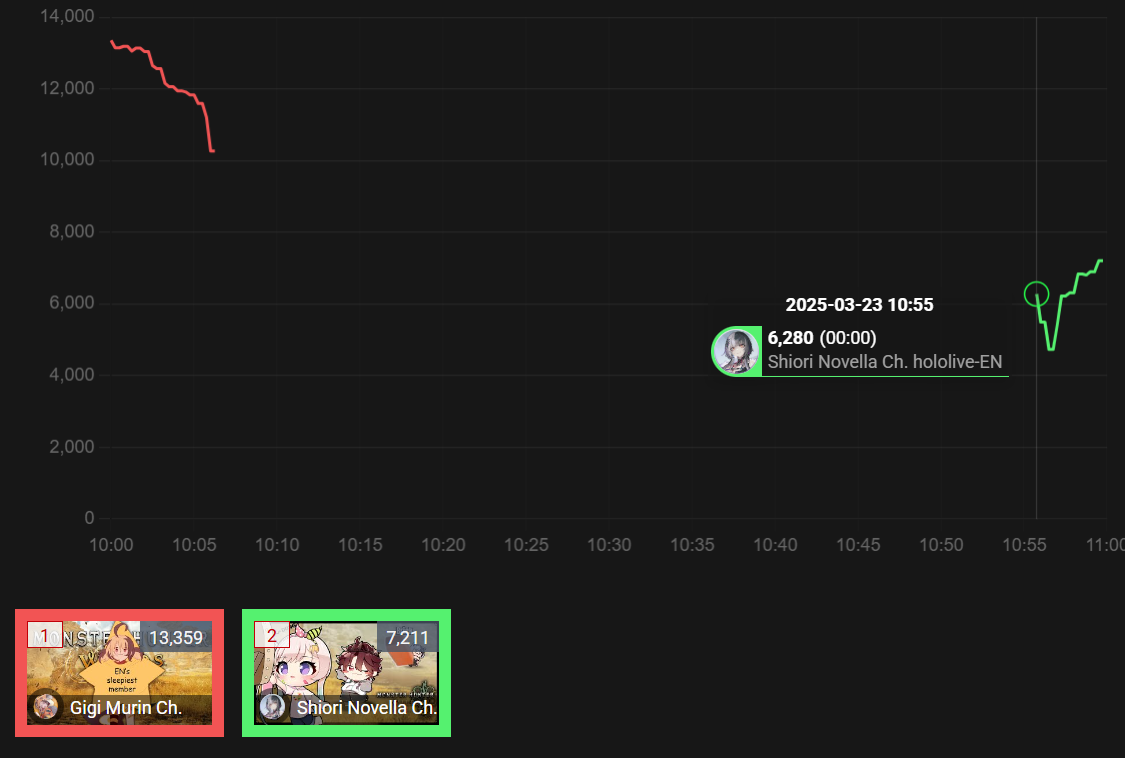Click the 6,000 y-axis label

[72, 303]
